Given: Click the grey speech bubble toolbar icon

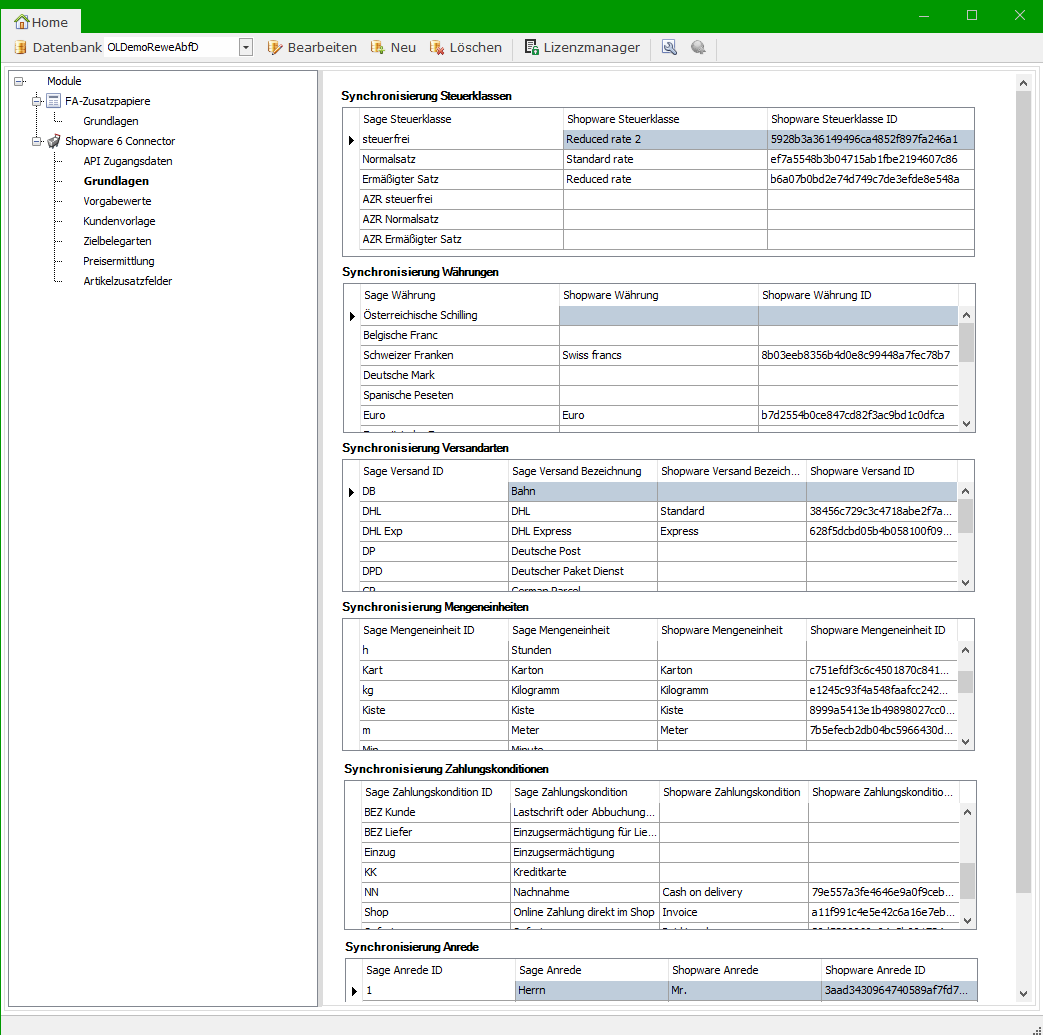Looking at the screenshot, I should pyautogui.click(x=698, y=47).
